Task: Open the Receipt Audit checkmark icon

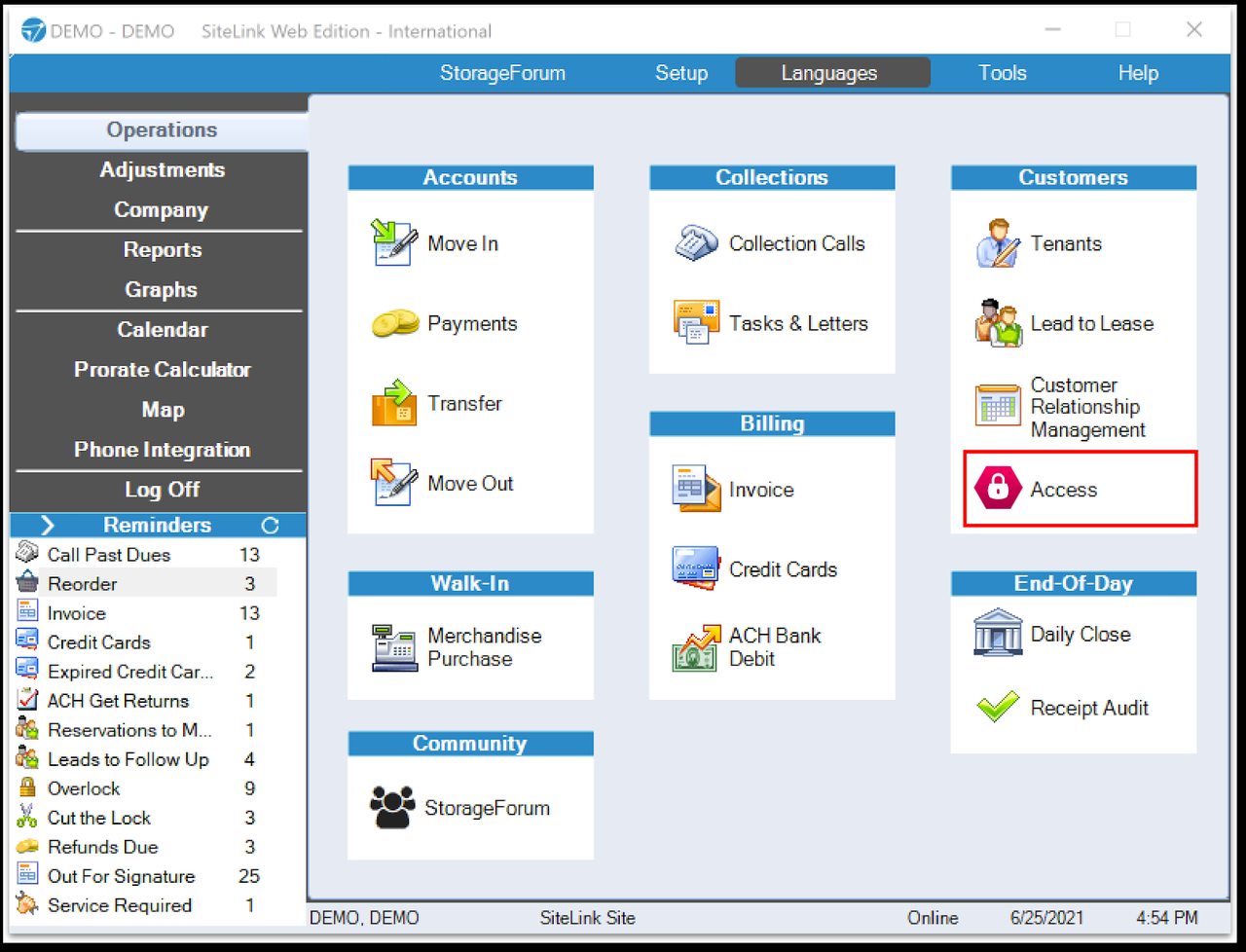Action: click(x=998, y=708)
